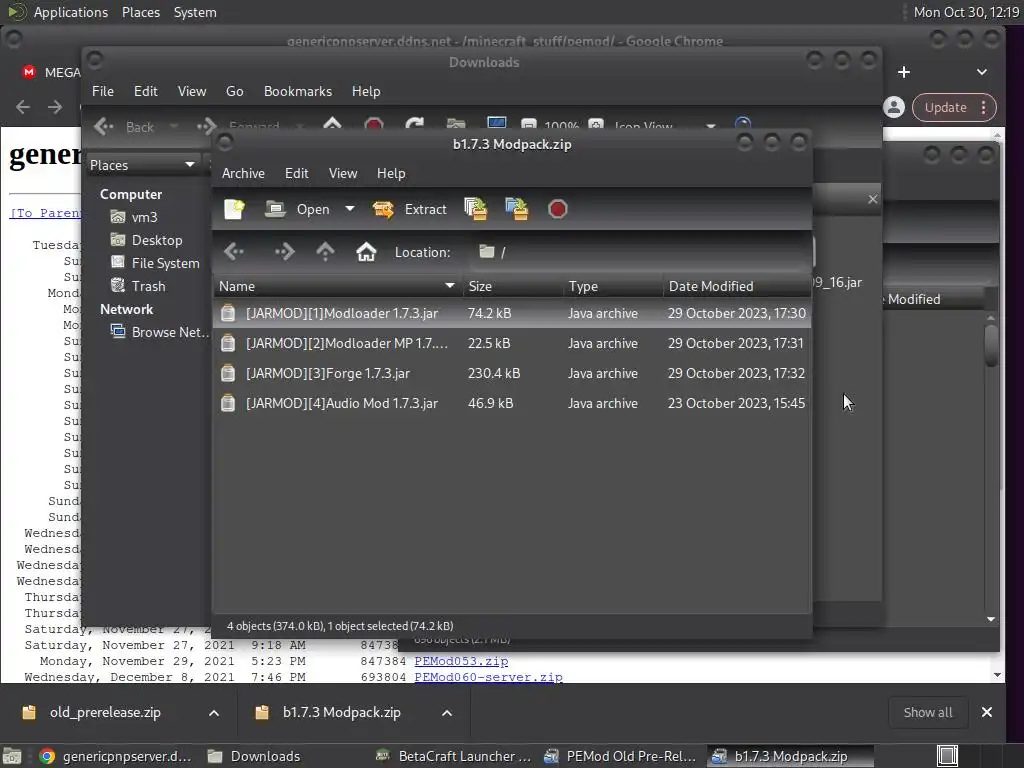Open the PEMod060-server.zip link

click(488, 677)
